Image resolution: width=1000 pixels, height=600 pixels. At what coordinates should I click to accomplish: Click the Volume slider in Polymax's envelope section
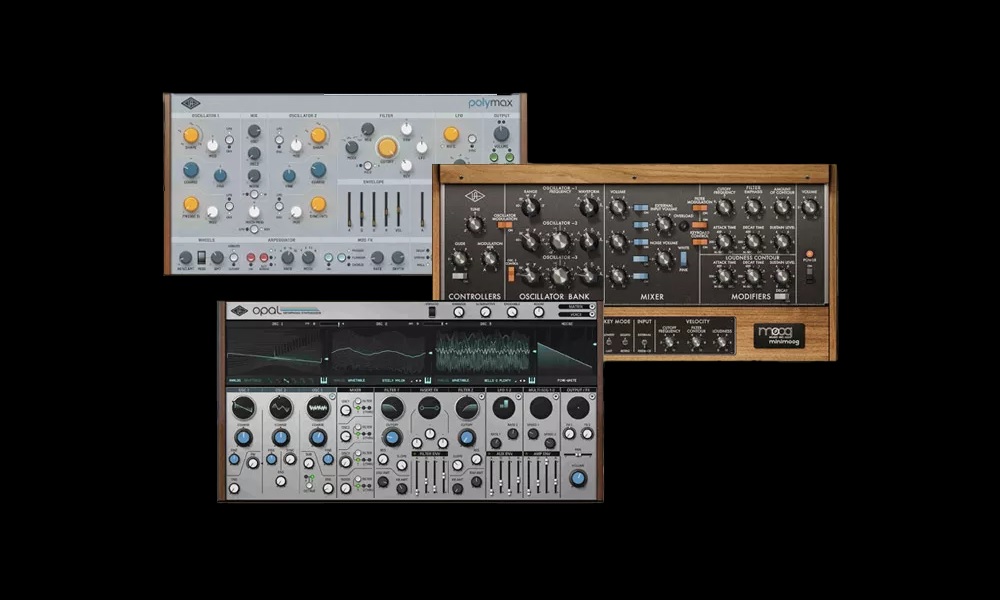pyautogui.click(x=400, y=209)
